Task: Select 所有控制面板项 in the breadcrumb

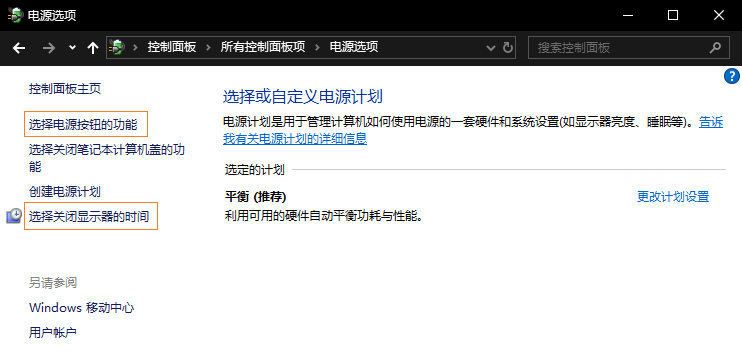Action: [263, 47]
